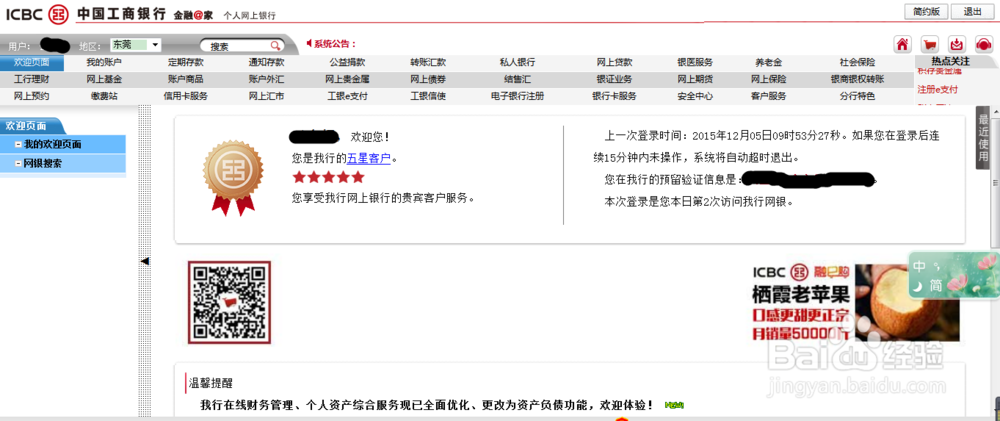Screen dimensions: 1000x421
Task: Switch to 简约版 layout
Action: 926,11
